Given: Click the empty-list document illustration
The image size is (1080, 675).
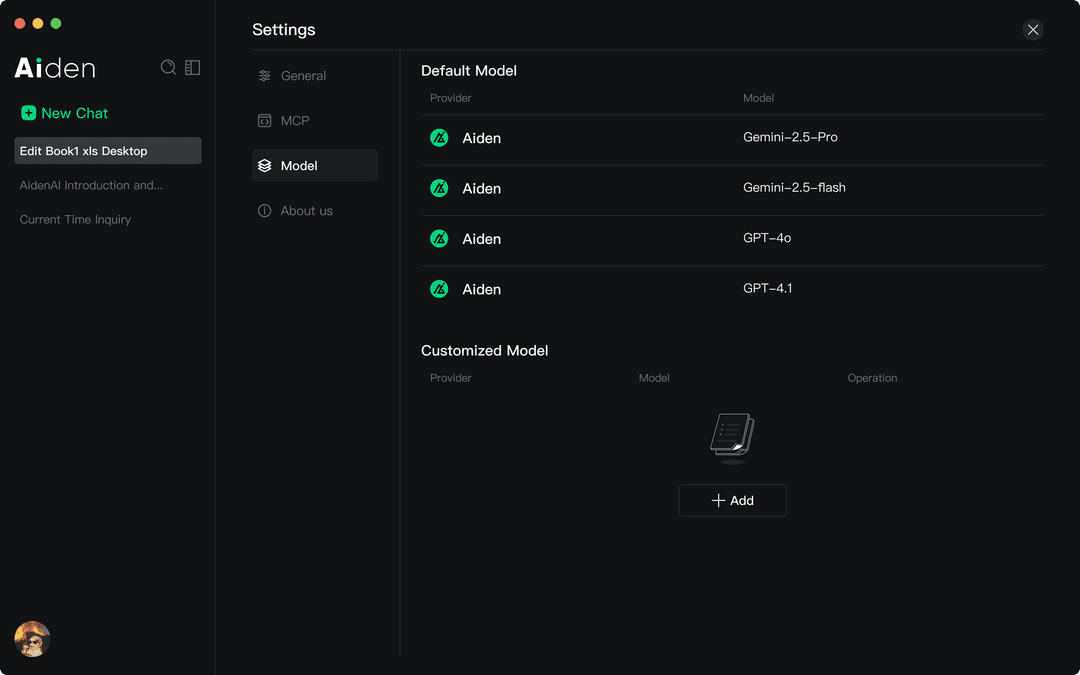Looking at the screenshot, I should [x=732, y=438].
